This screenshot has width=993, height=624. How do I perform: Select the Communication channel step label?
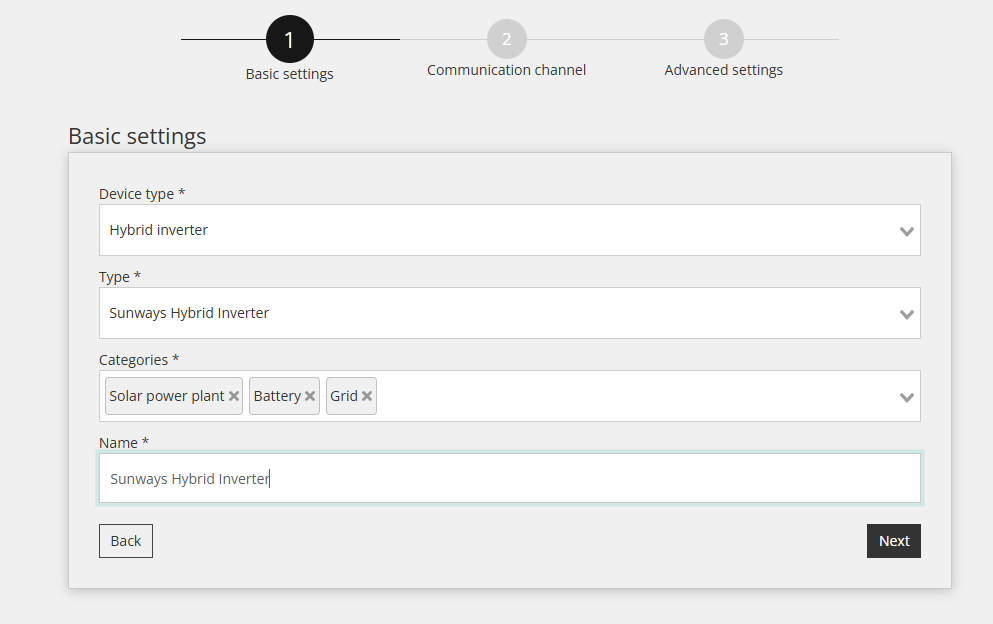tap(507, 70)
